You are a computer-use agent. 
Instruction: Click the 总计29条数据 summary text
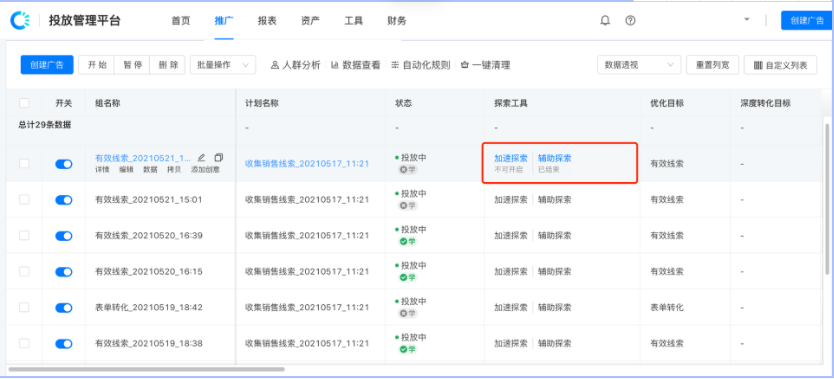point(45,125)
